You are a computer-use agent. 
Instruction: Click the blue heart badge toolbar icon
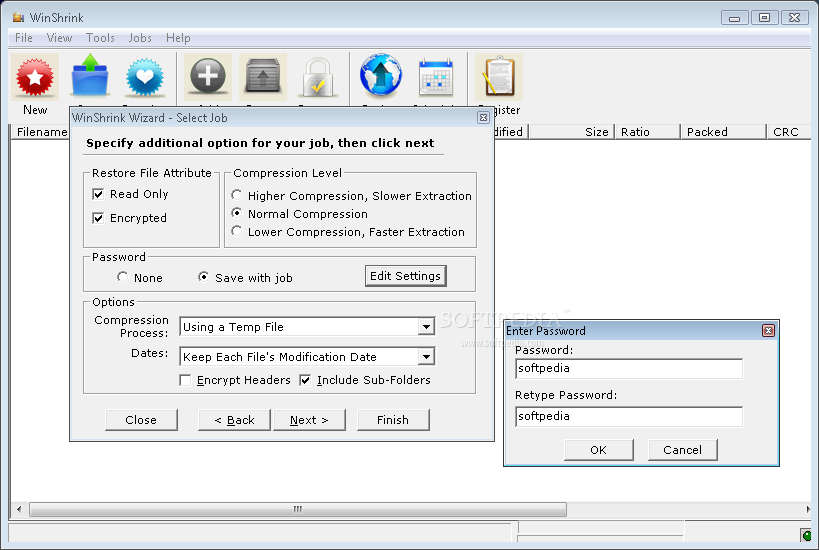[x=145, y=77]
